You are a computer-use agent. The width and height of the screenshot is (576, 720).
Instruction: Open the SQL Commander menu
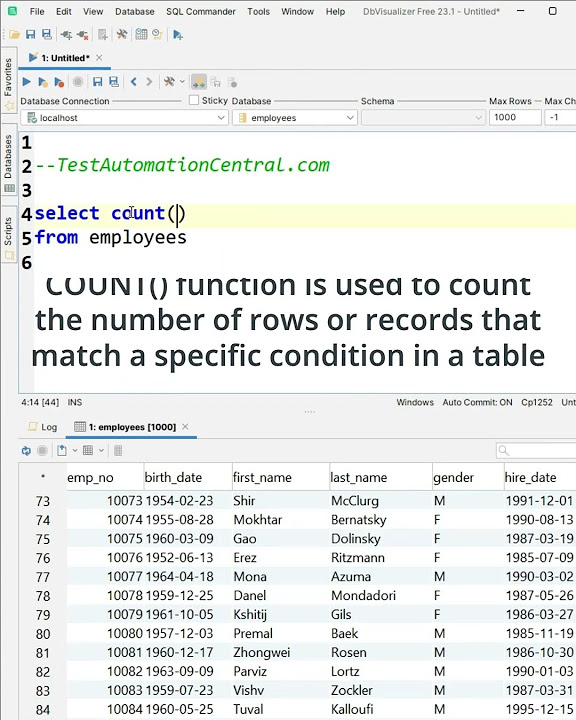click(201, 11)
